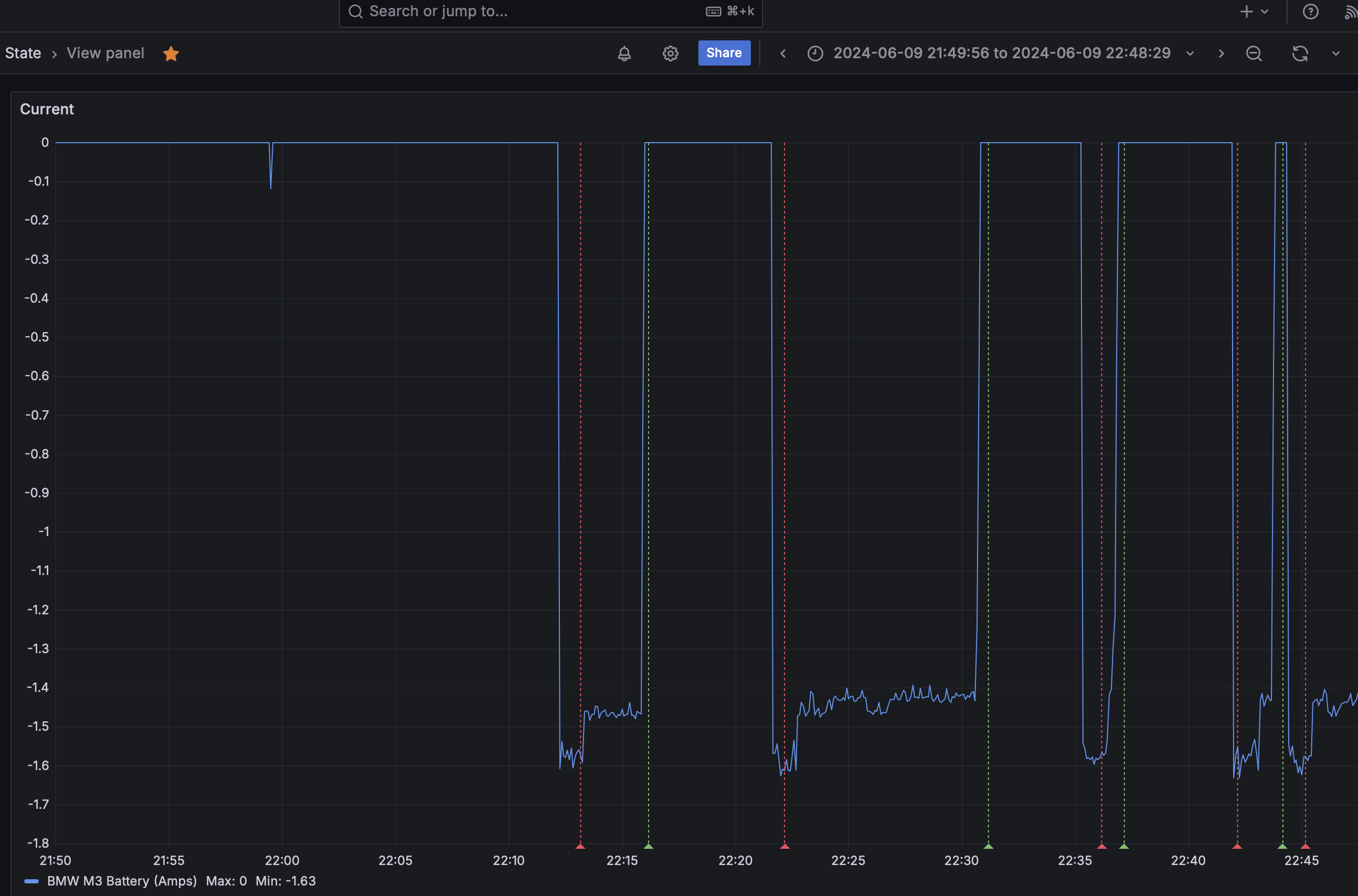
Task: Click the Max: 0 legend value
Action: [x=226, y=881]
